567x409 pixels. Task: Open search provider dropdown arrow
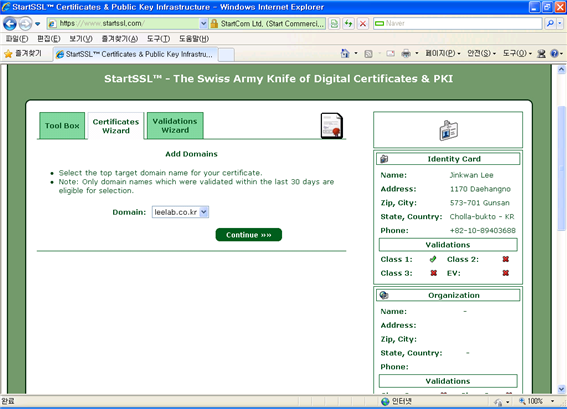coord(560,24)
